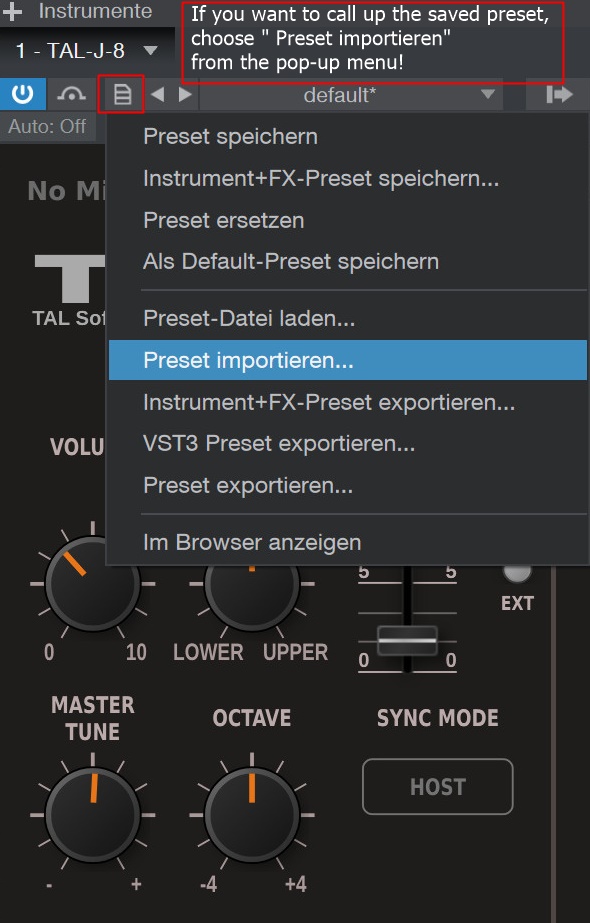Click Preset-Datei laden... in menu
The image size is (590, 923).
249,318
